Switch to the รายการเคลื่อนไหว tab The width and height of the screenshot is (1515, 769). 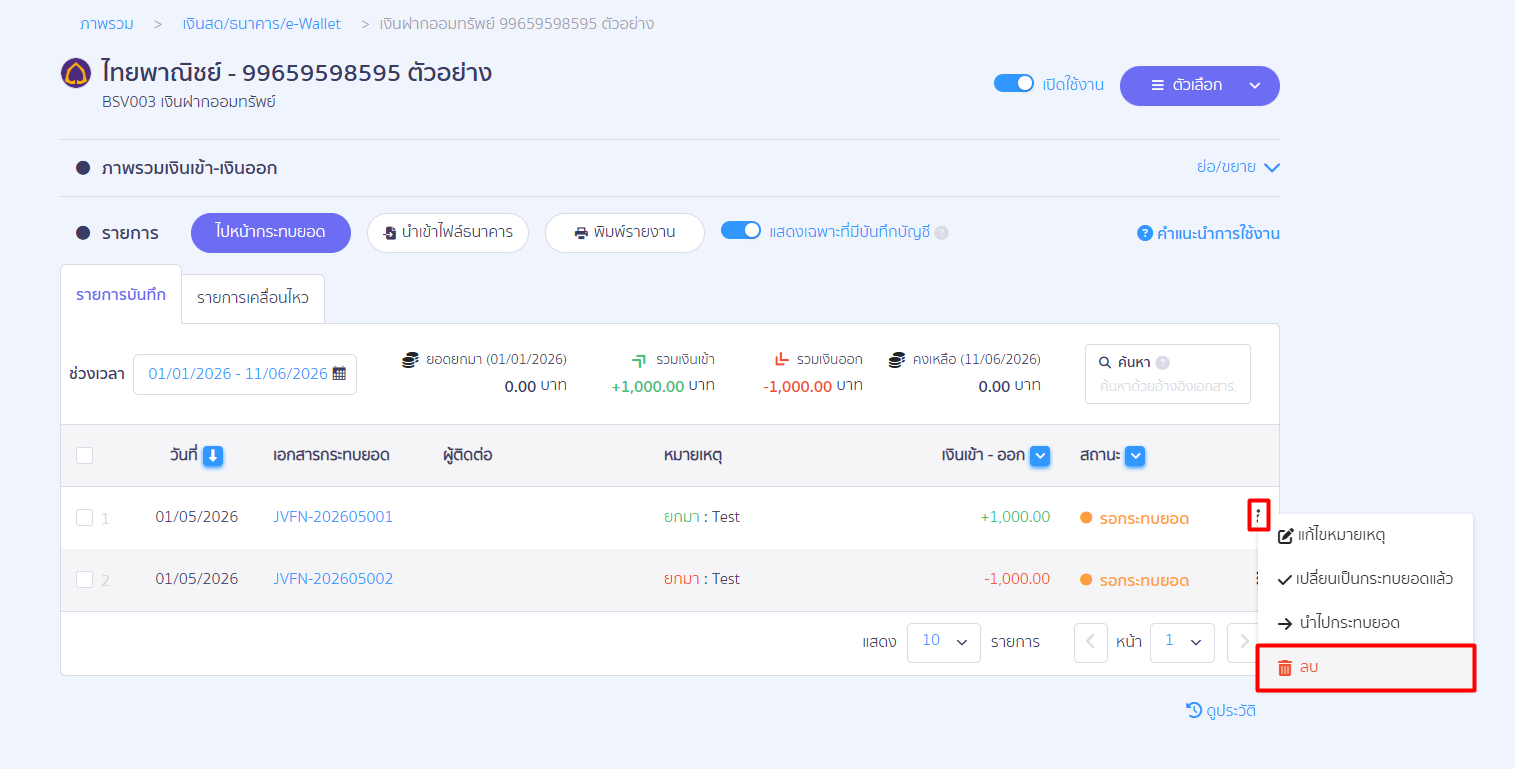(253, 298)
